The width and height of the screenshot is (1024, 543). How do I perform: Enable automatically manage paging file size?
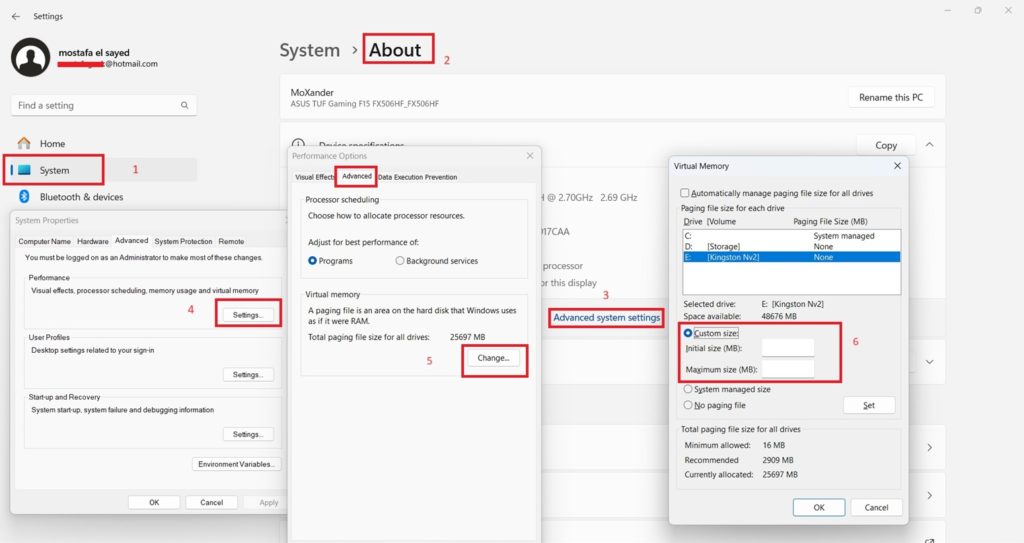click(x=684, y=193)
